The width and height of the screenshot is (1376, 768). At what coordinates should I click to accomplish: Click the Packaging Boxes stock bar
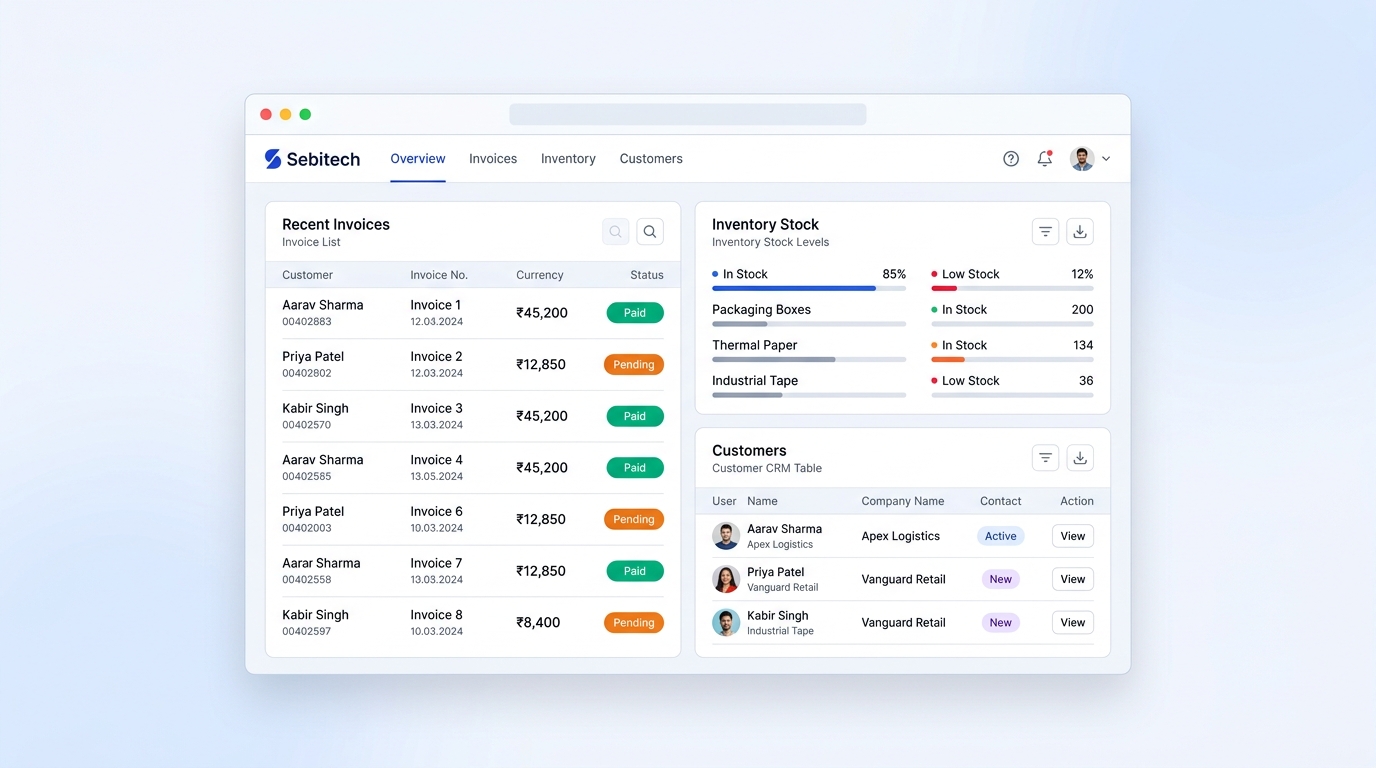tap(809, 324)
